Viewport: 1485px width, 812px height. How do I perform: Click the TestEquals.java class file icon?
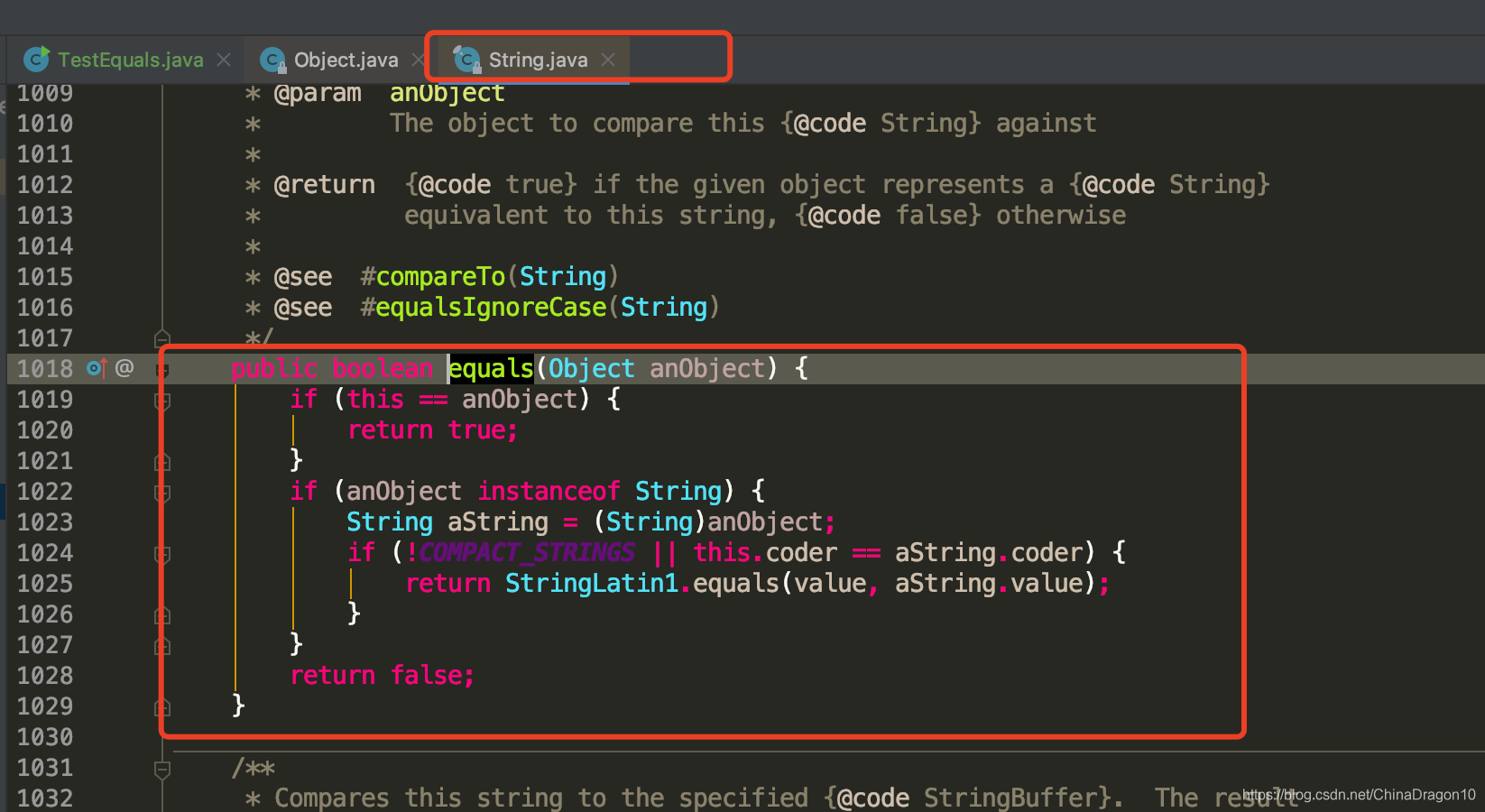(37, 60)
